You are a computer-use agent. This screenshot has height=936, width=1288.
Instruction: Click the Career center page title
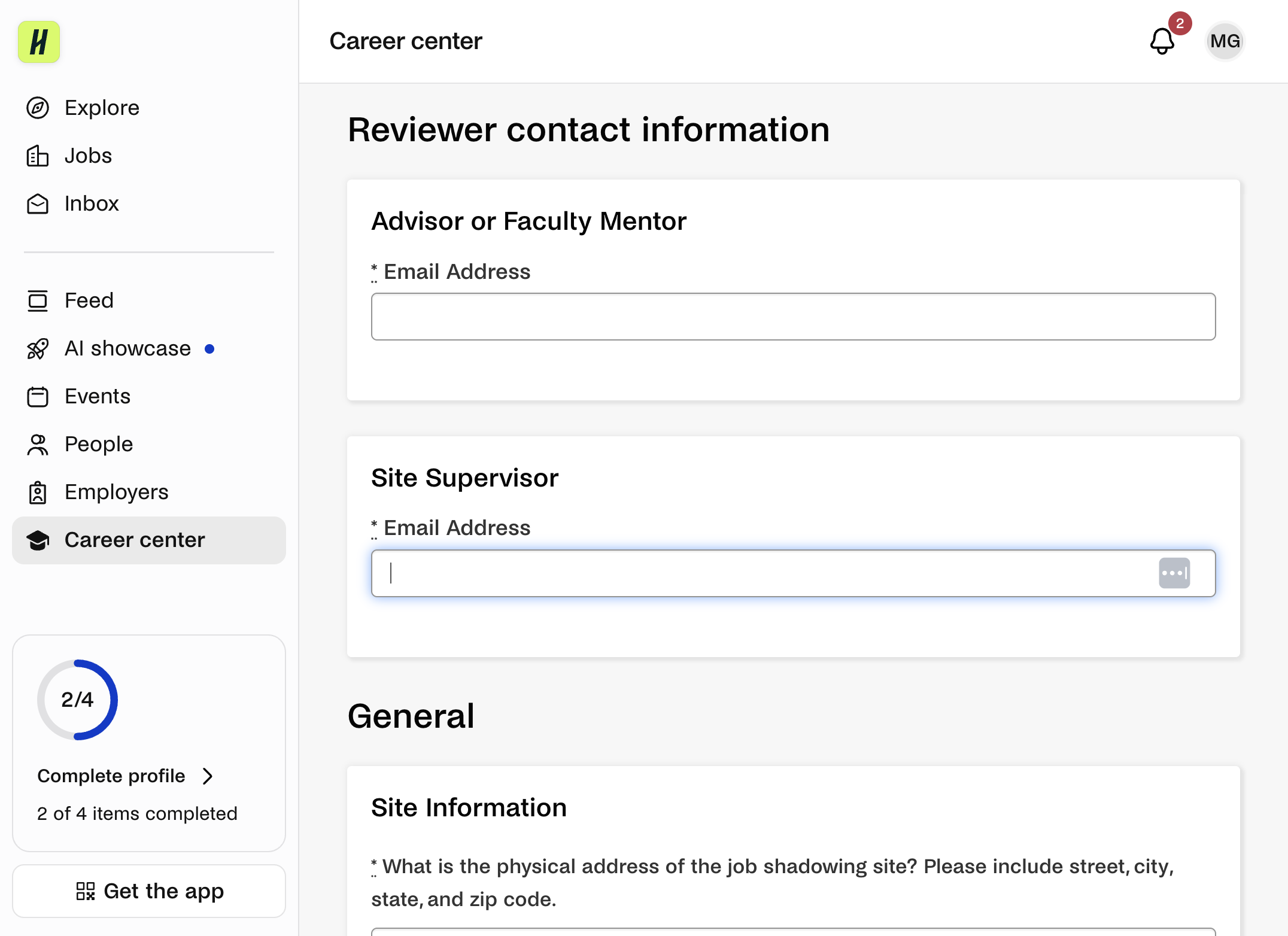[406, 41]
